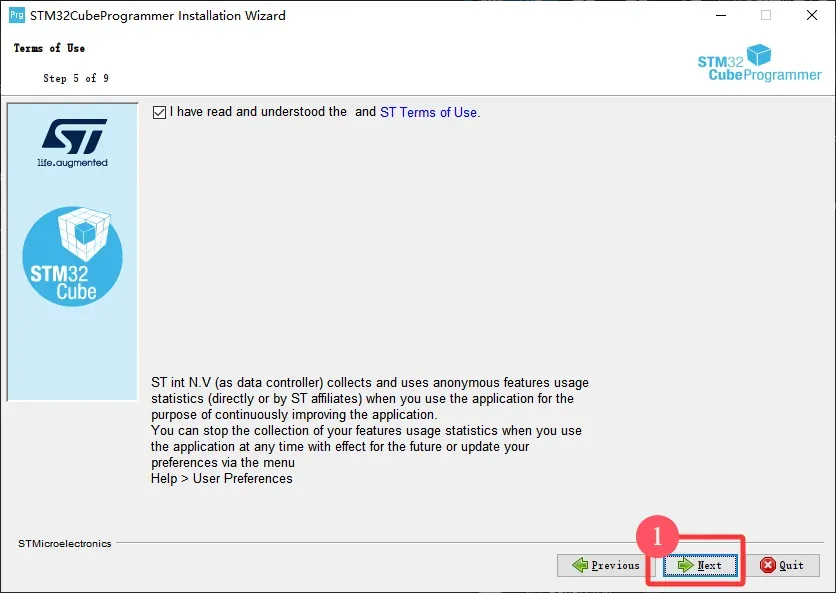Viewport: 836px width, 593px height.
Task: Click the green right arrow on Next
Action: click(685, 565)
